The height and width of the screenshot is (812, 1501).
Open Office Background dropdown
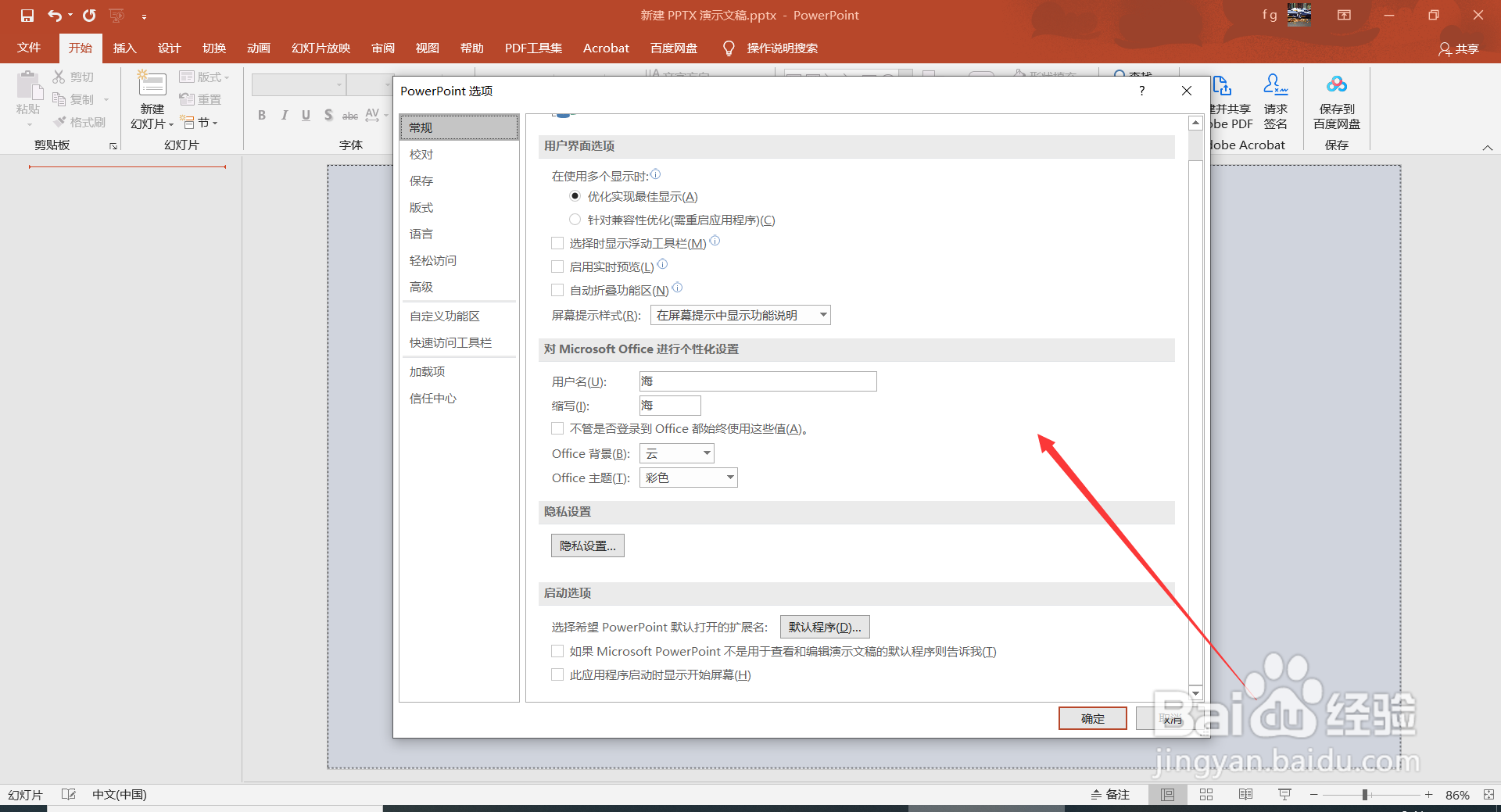click(x=677, y=453)
